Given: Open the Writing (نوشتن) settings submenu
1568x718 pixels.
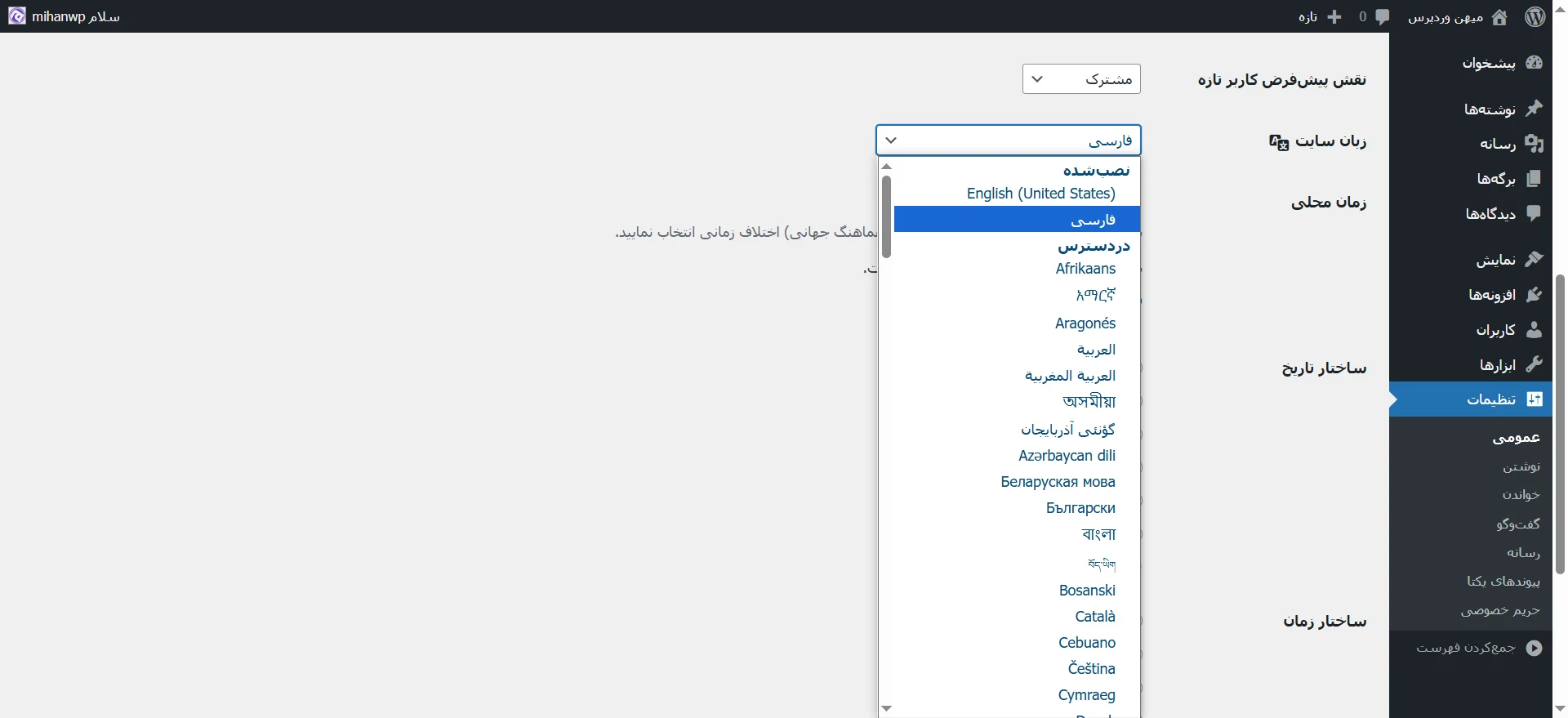Looking at the screenshot, I should point(1521,466).
